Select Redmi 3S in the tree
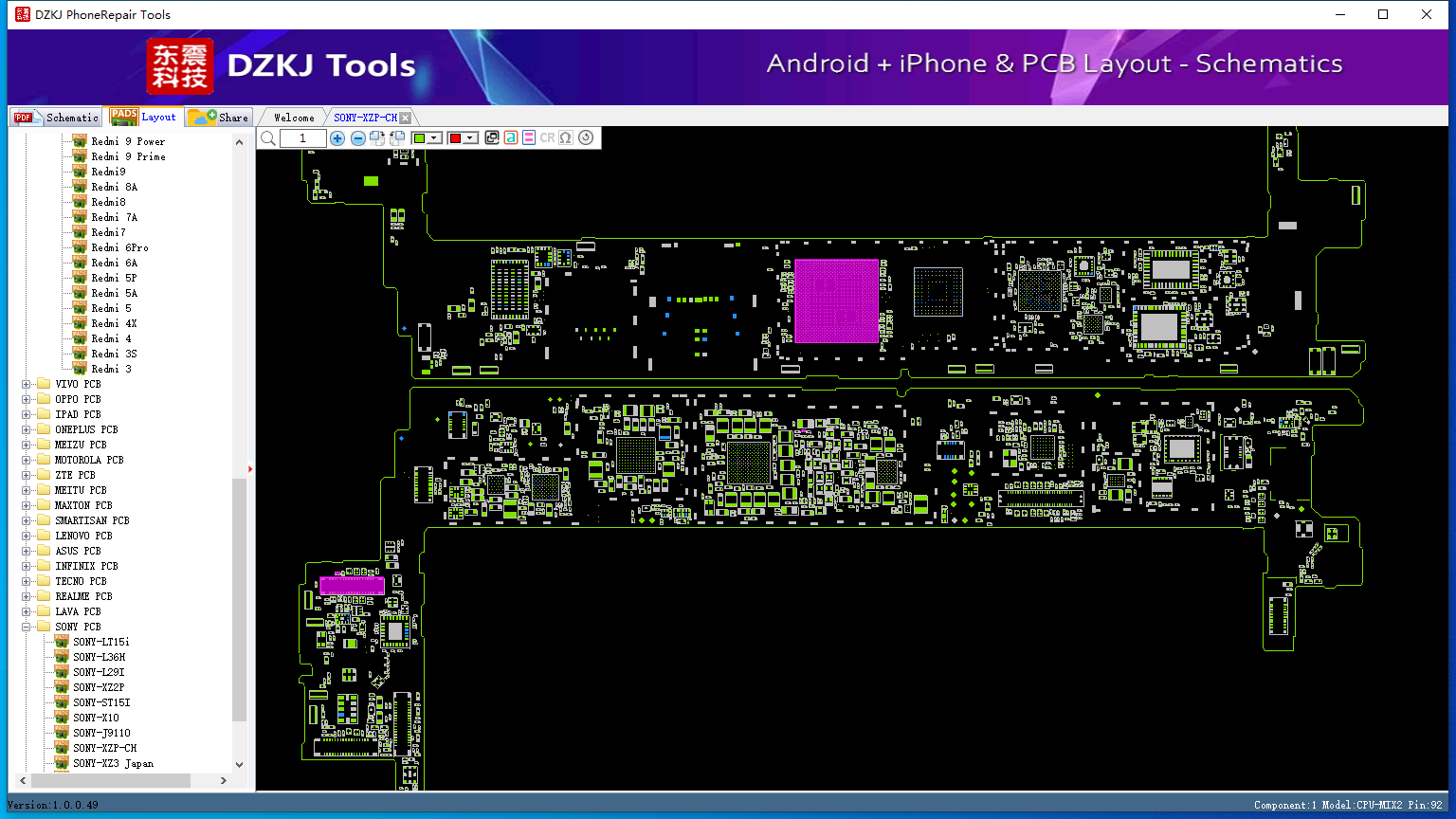 pyautogui.click(x=114, y=354)
